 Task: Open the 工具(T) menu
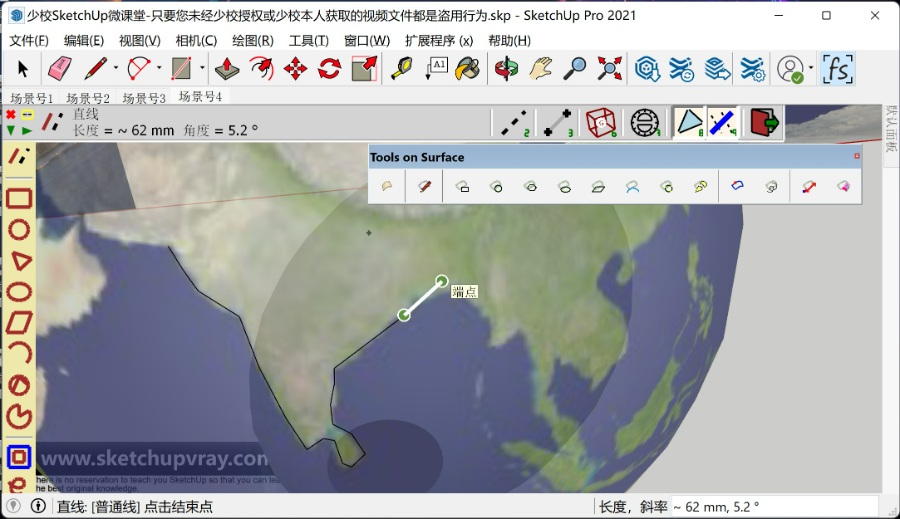[308, 41]
